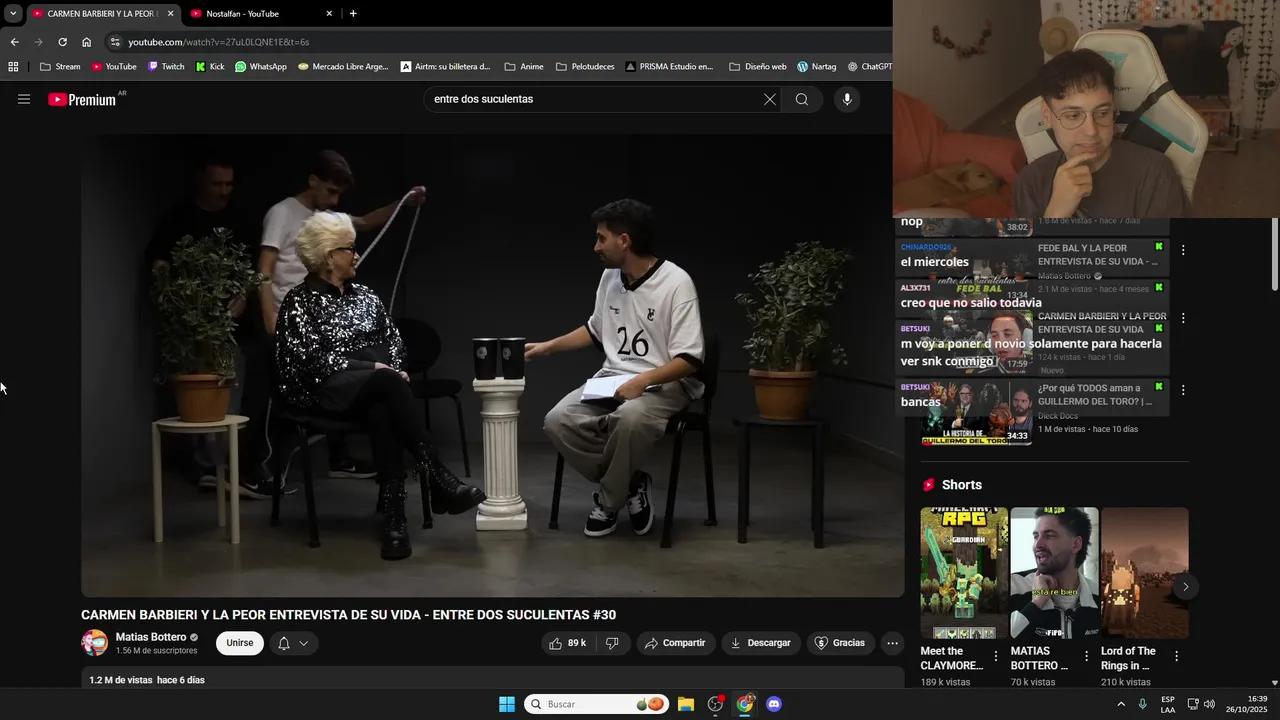Click the Compartir share button
1280x720 pixels.
[x=676, y=643]
